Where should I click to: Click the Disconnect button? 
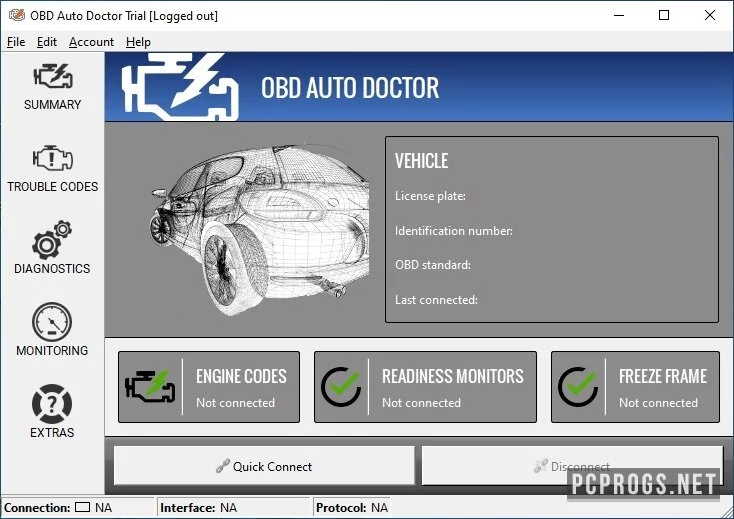tap(573, 466)
